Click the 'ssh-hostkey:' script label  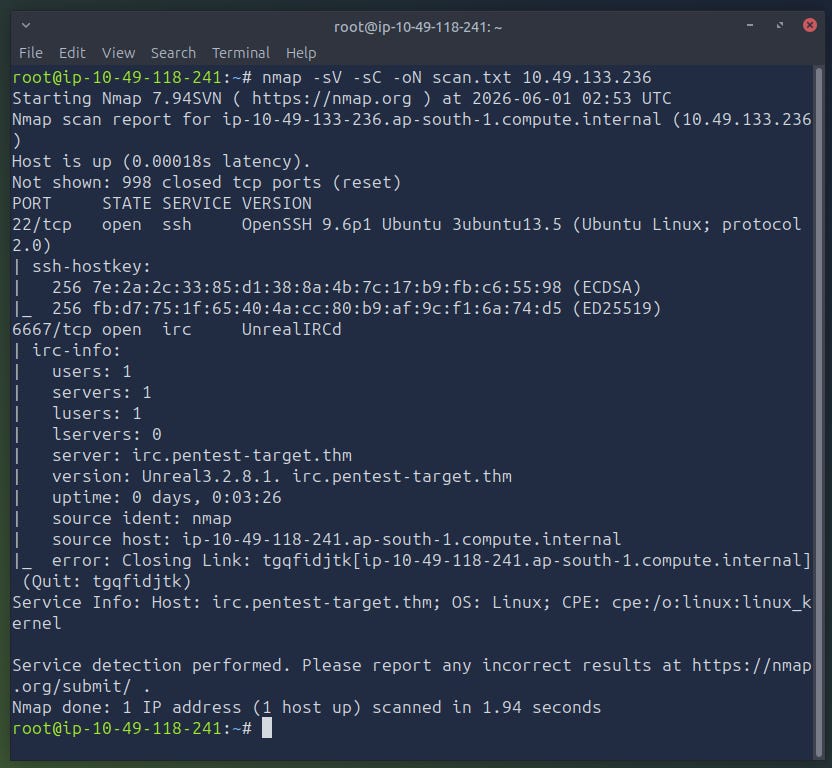(91, 266)
